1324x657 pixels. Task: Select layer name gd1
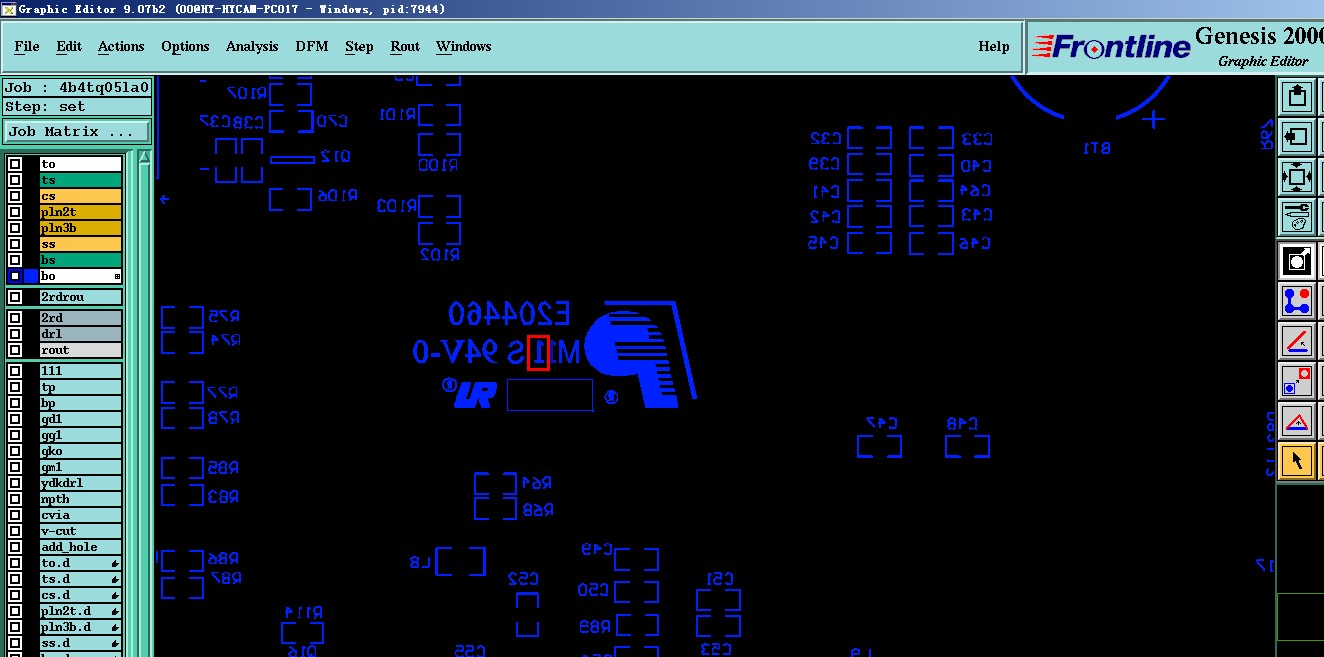80,419
